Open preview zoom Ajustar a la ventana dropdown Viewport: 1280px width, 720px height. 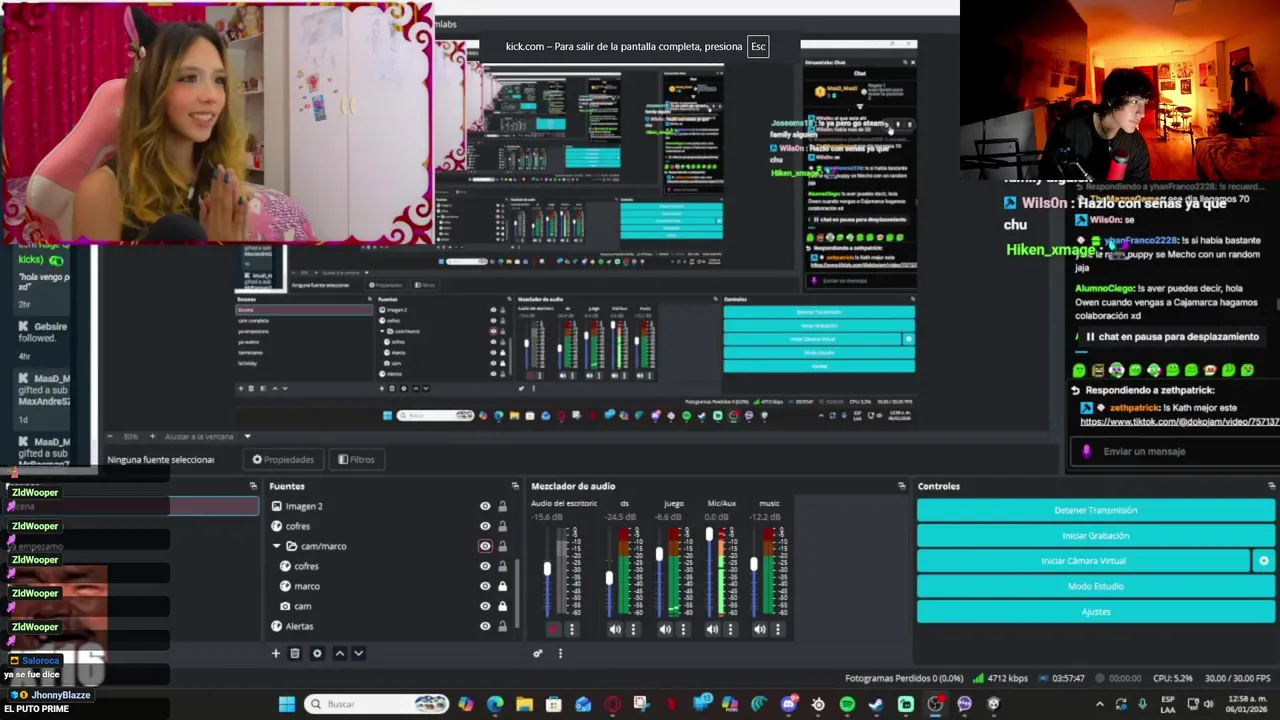247,436
